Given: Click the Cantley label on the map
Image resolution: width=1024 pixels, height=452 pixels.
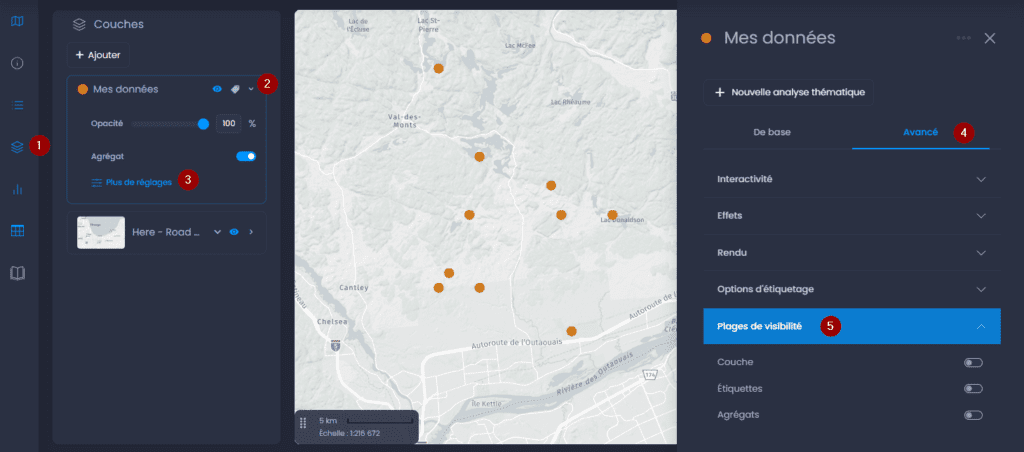Looking at the screenshot, I should pyautogui.click(x=355, y=287).
